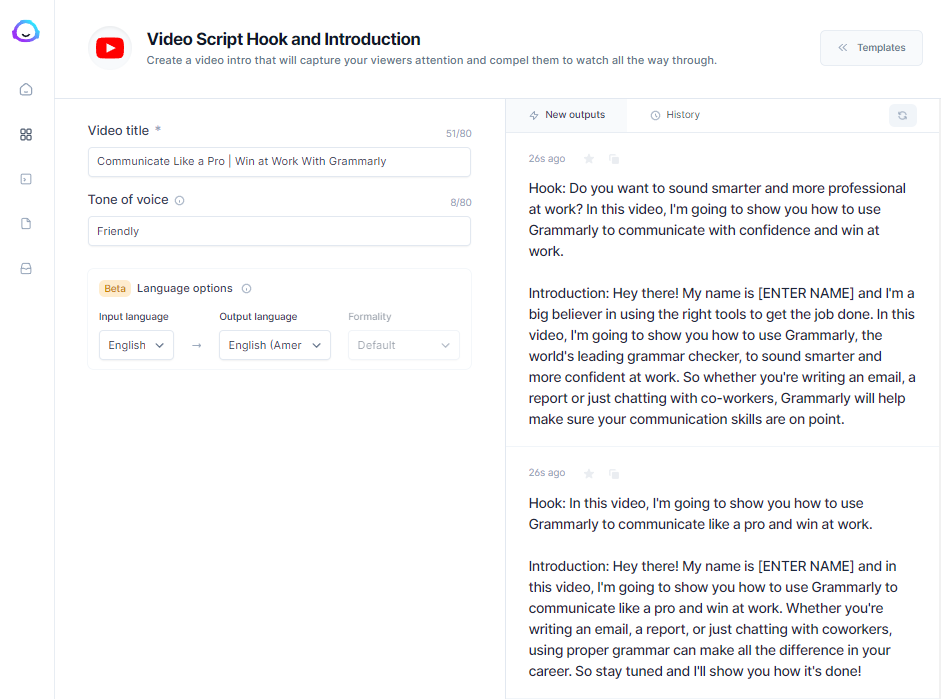Viewport: 941px width, 699px height.
Task: Click the first output's Introduction paragraph
Action: pos(722,356)
